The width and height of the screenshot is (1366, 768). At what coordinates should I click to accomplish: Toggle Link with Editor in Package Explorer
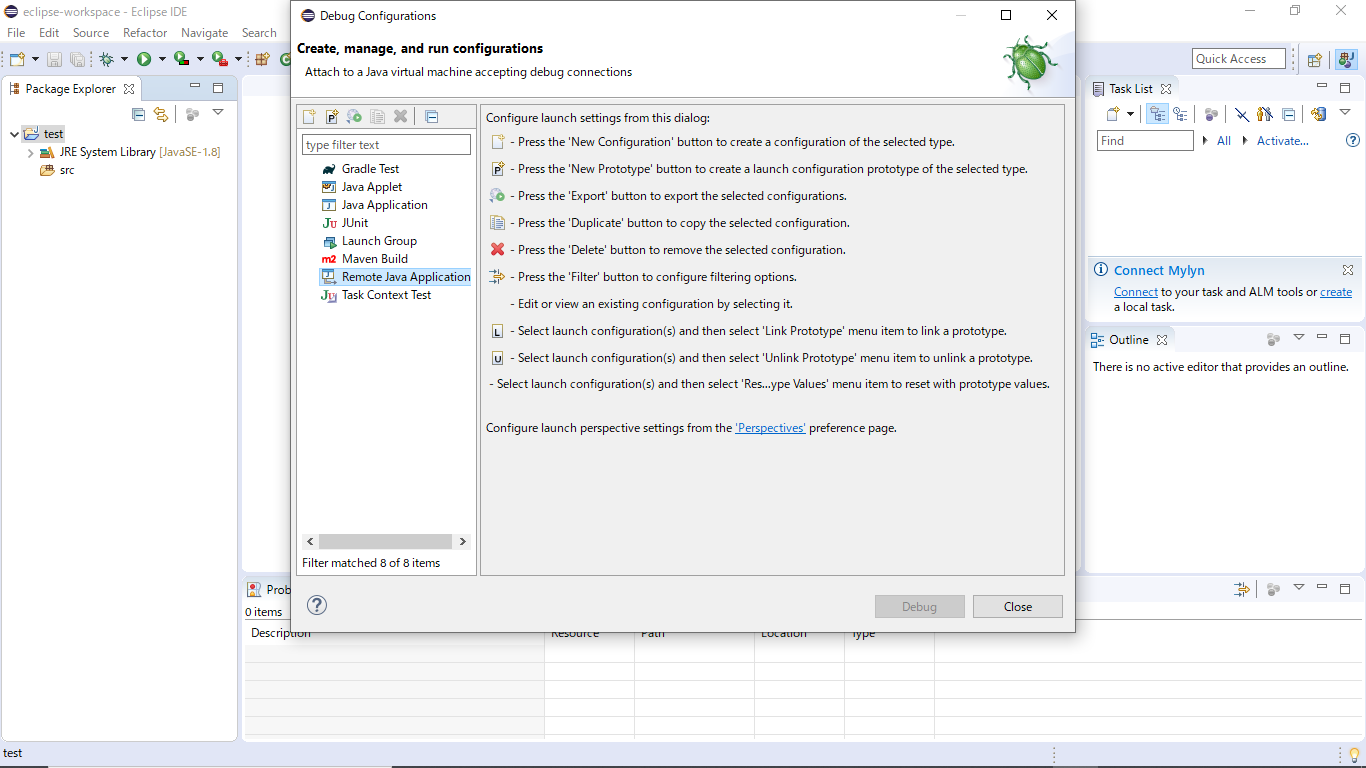click(x=160, y=115)
